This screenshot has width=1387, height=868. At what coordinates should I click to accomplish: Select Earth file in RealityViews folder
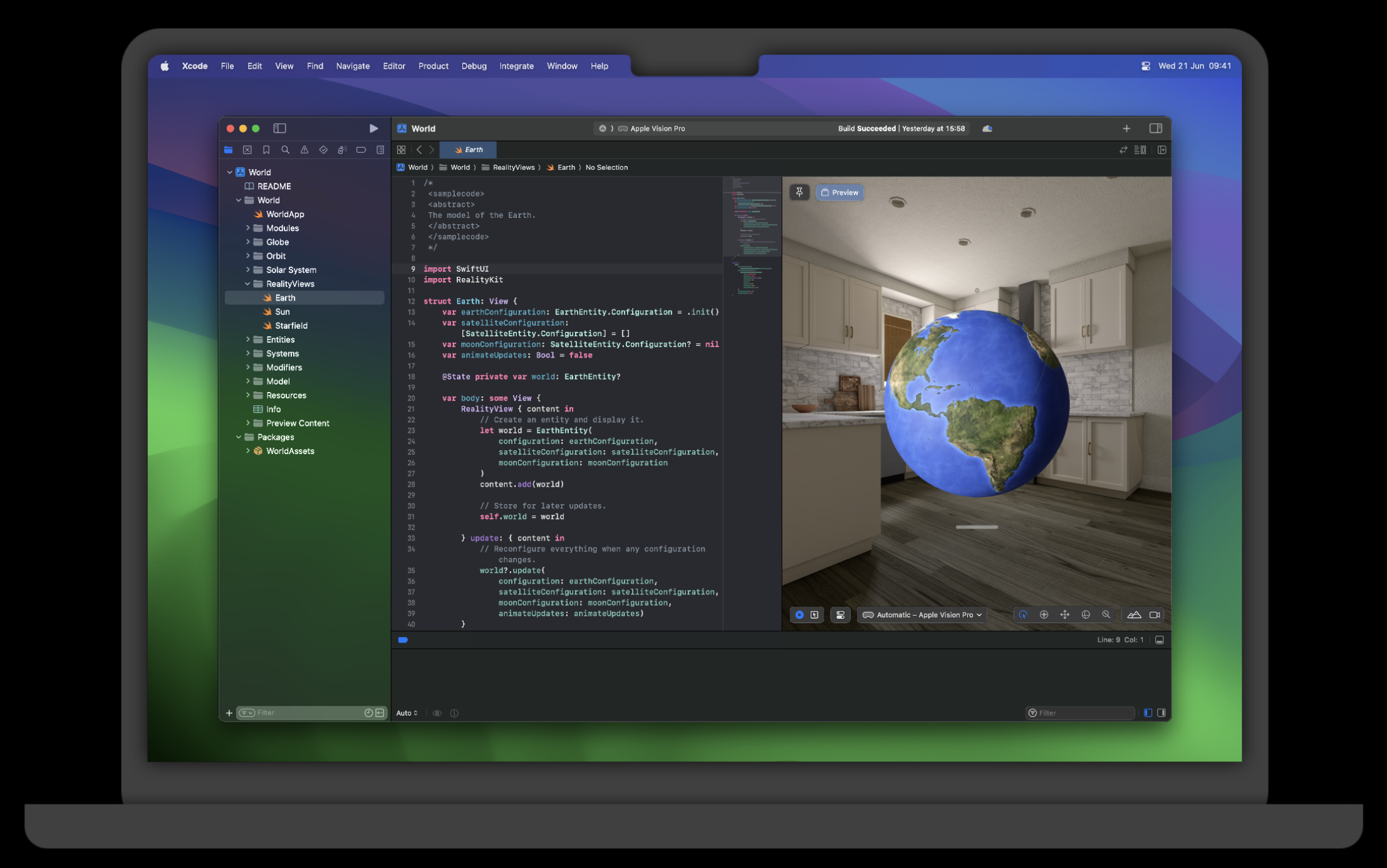click(x=283, y=297)
